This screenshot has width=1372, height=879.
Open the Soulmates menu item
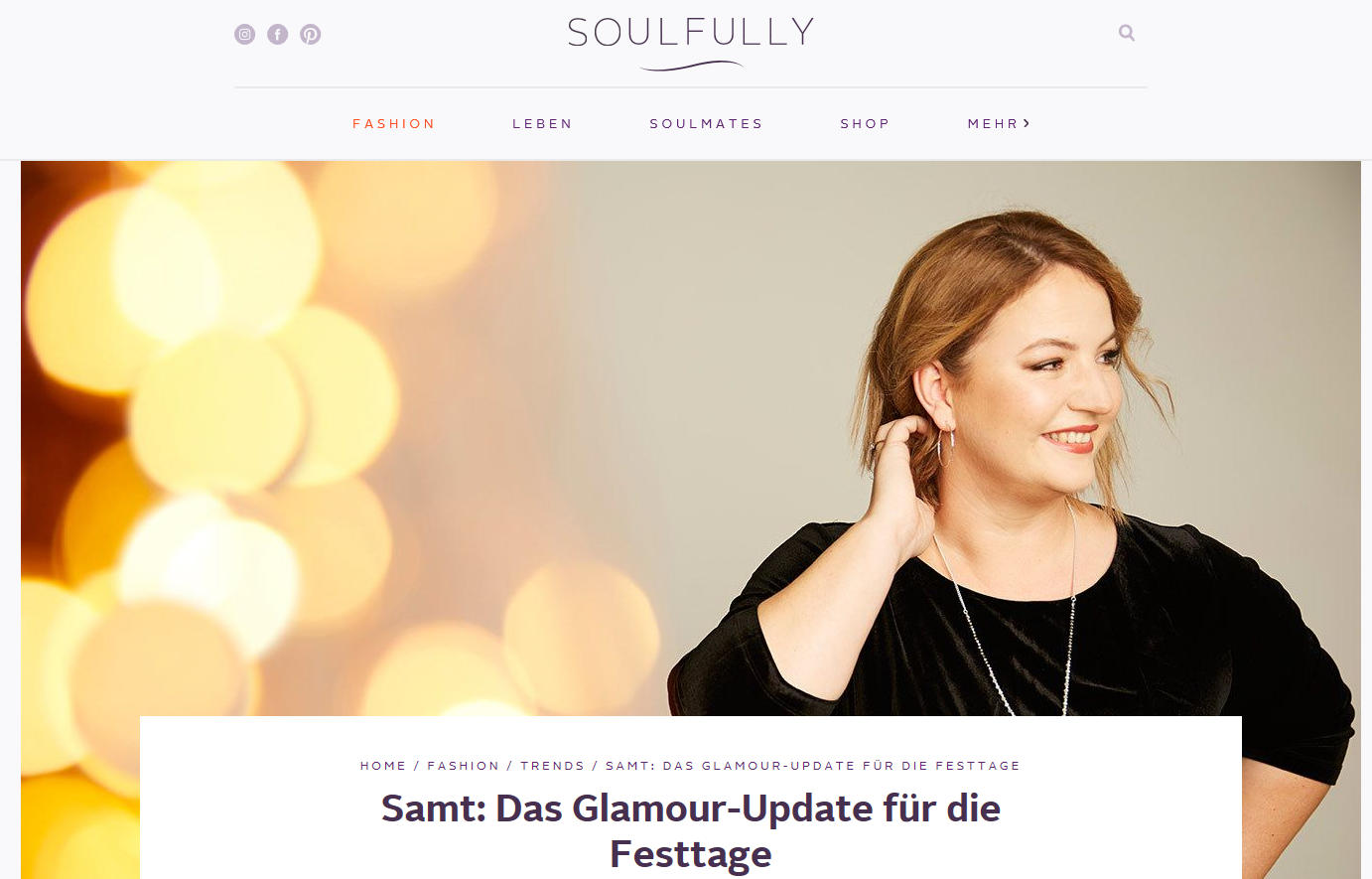pyautogui.click(x=706, y=124)
